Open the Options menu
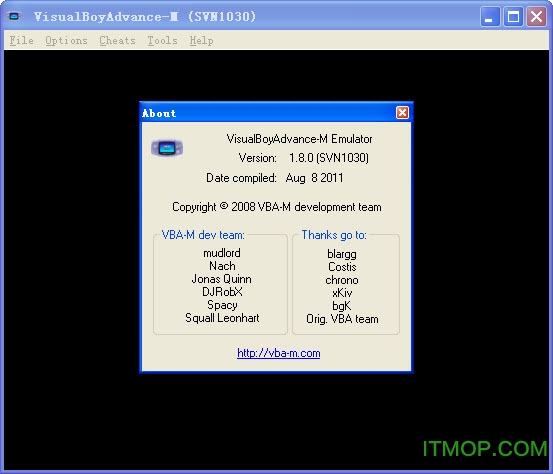The height and width of the screenshot is (474, 553). coord(66,41)
